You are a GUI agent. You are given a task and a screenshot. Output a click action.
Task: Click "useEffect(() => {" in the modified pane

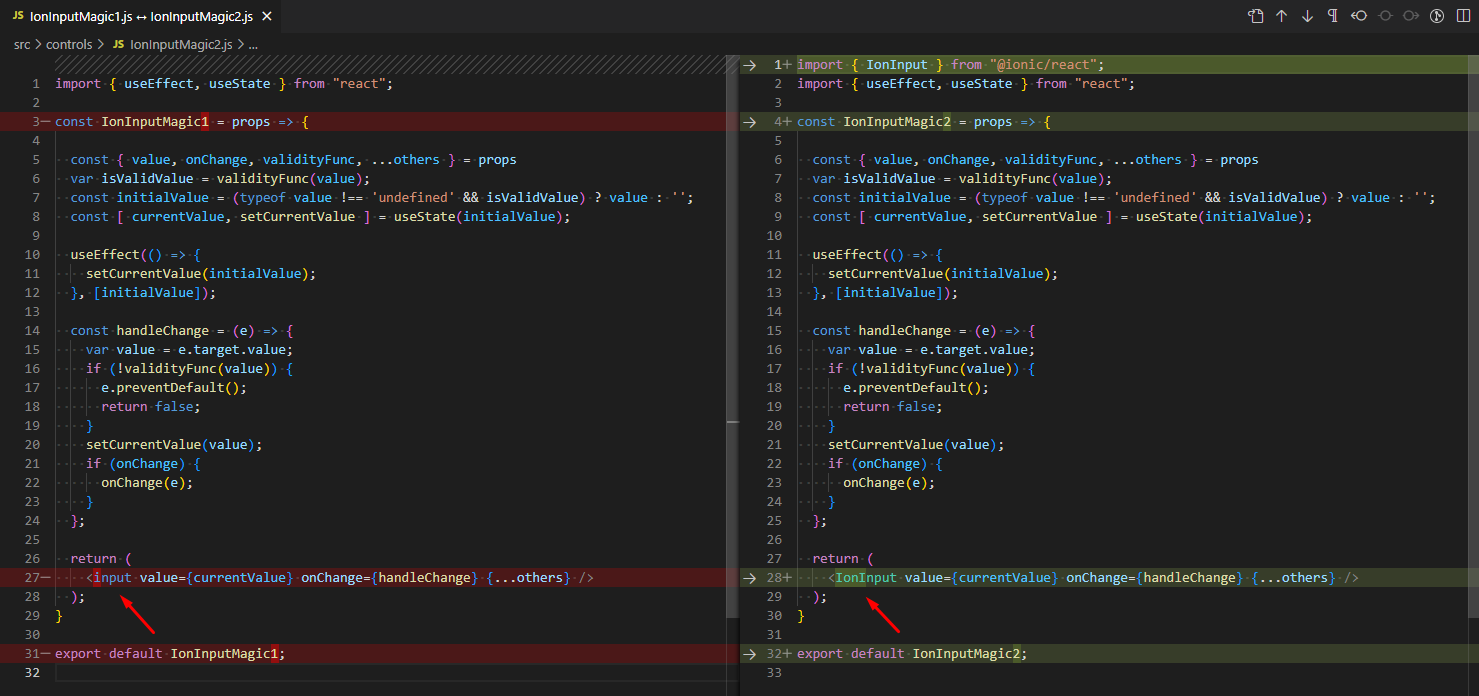pos(877,255)
